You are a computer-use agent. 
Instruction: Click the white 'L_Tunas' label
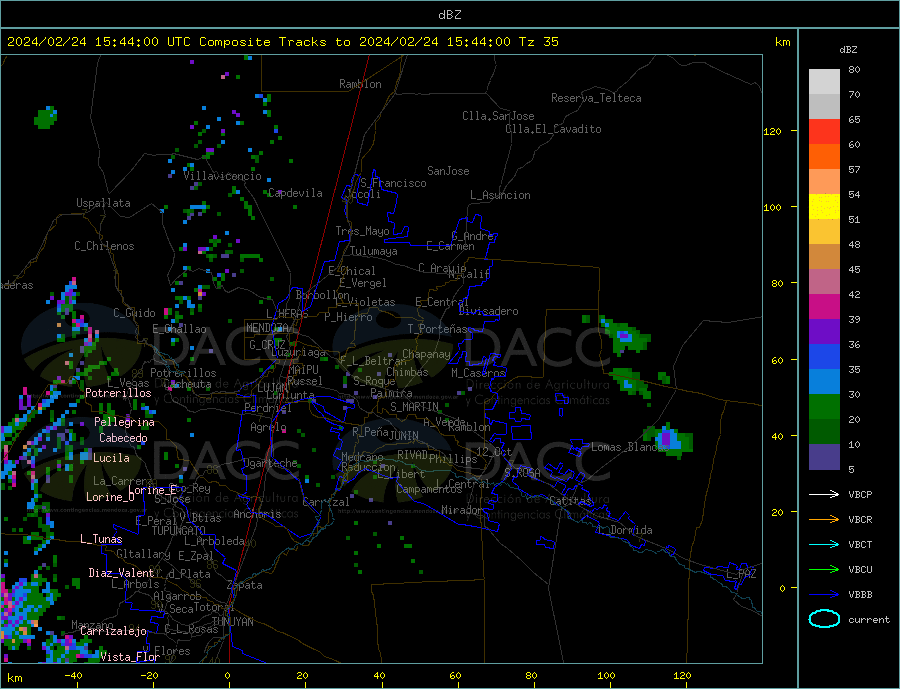point(101,539)
